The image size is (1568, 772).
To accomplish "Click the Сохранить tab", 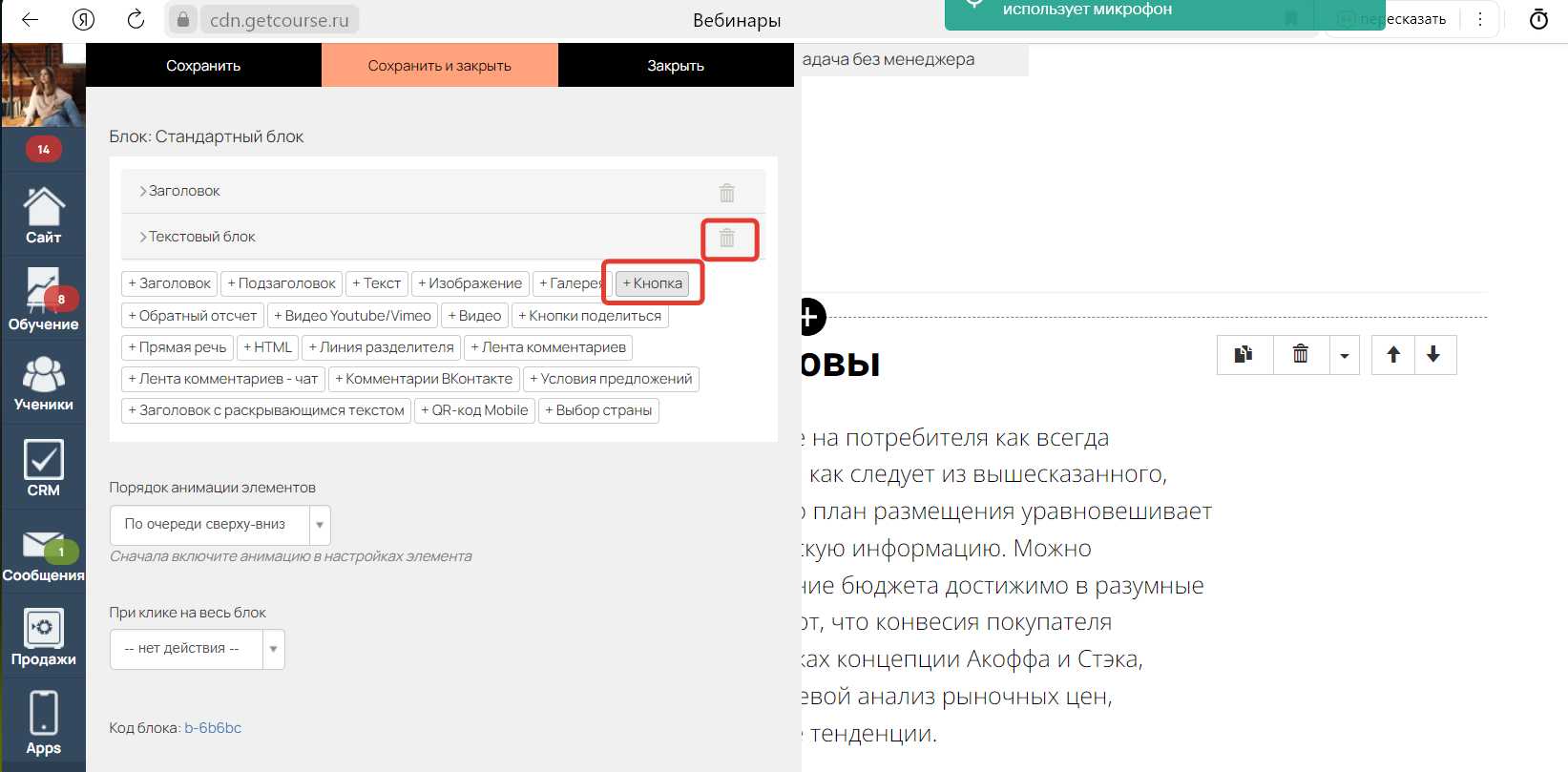I will tap(203, 66).
